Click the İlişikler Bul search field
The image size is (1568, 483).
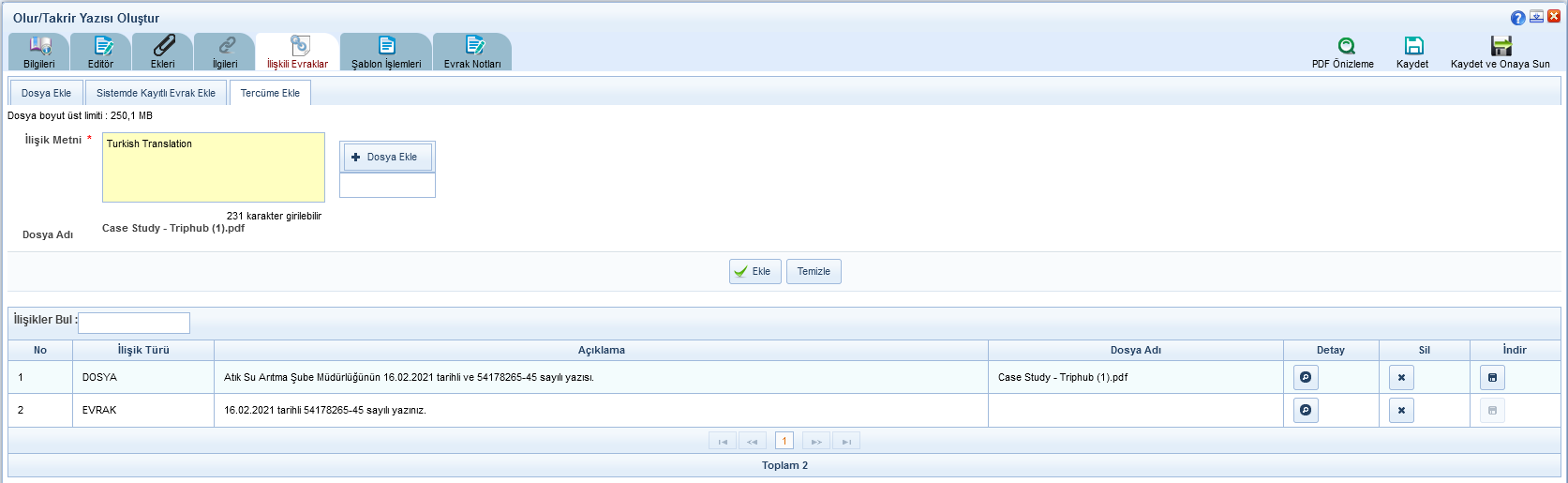click(134, 324)
